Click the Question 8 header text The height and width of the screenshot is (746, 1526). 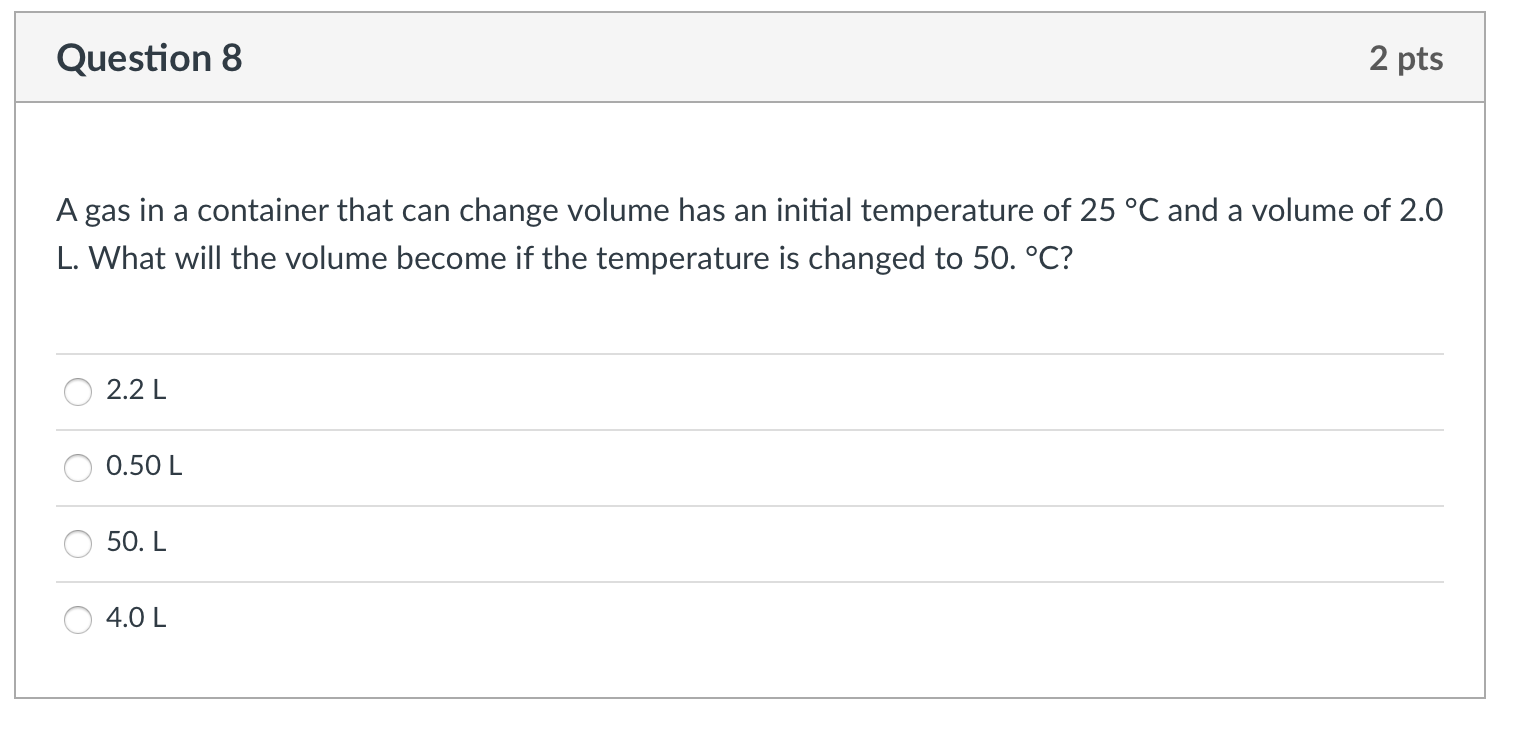(x=148, y=58)
